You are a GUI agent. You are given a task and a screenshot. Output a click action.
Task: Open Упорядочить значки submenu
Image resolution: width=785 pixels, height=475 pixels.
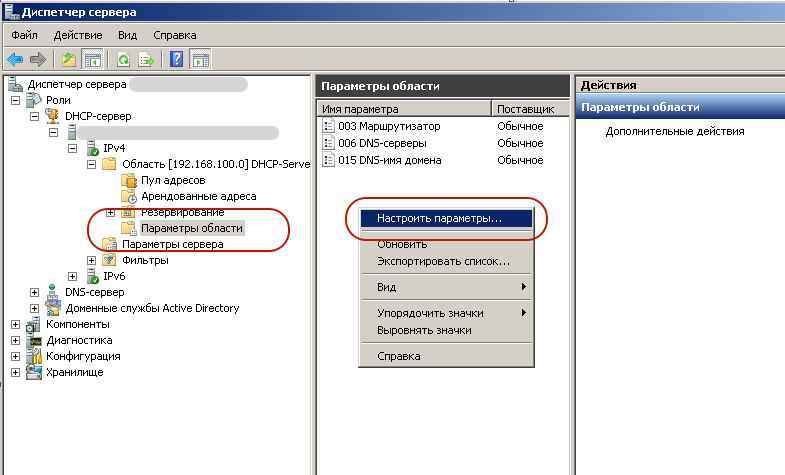pos(446,313)
